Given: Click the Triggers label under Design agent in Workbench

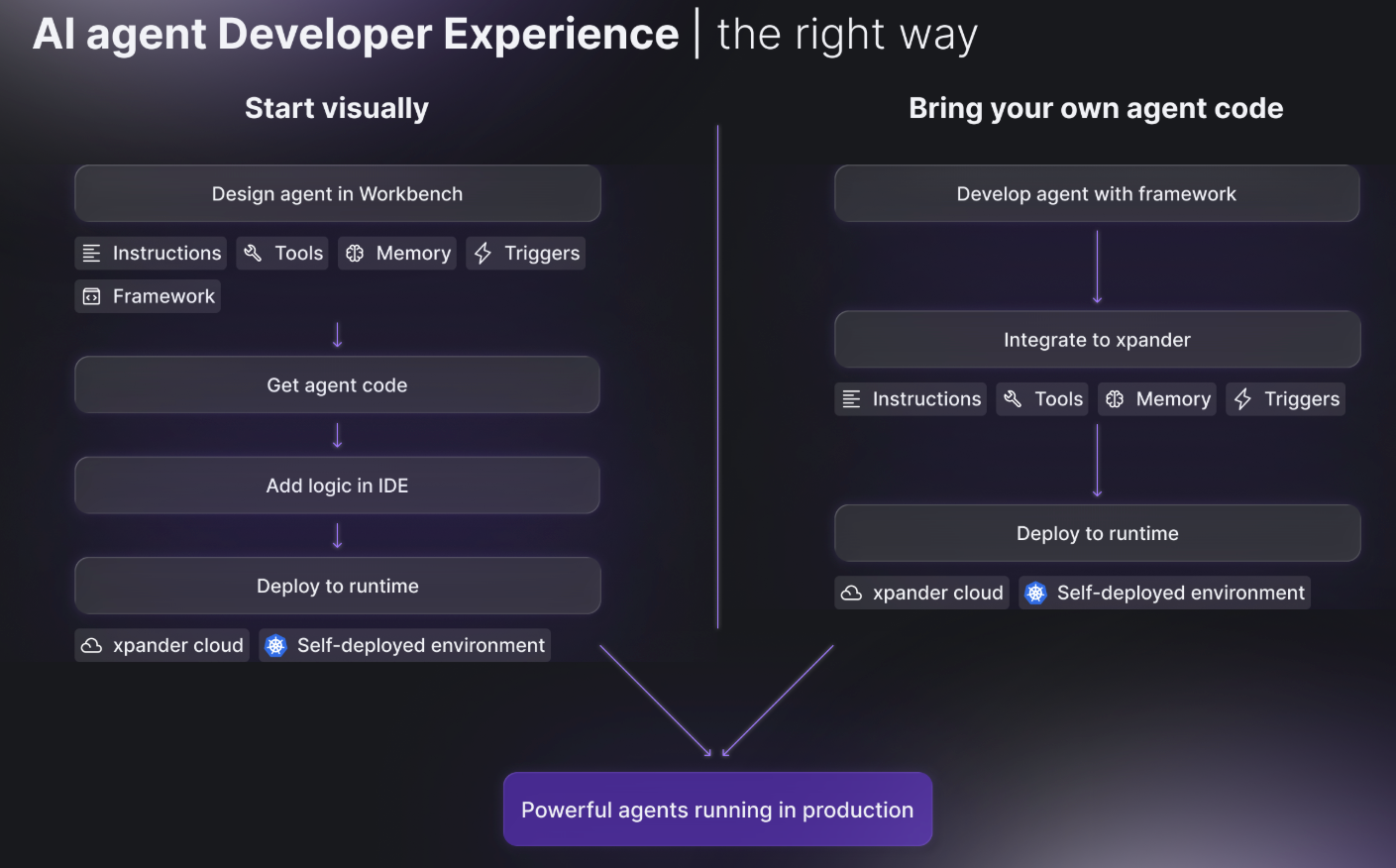Looking at the screenshot, I should tap(542, 254).
